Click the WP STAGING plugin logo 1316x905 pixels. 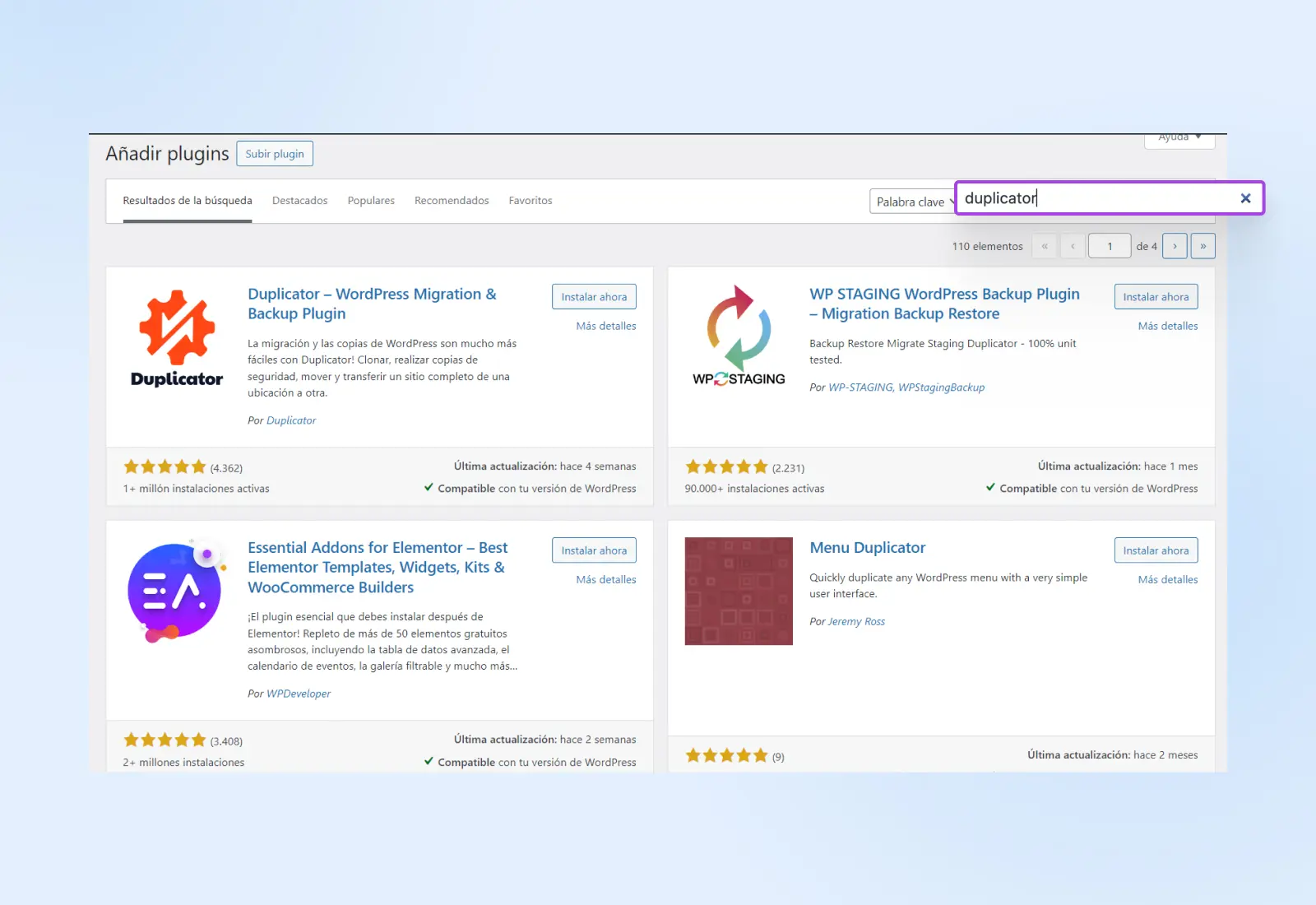point(739,337)
